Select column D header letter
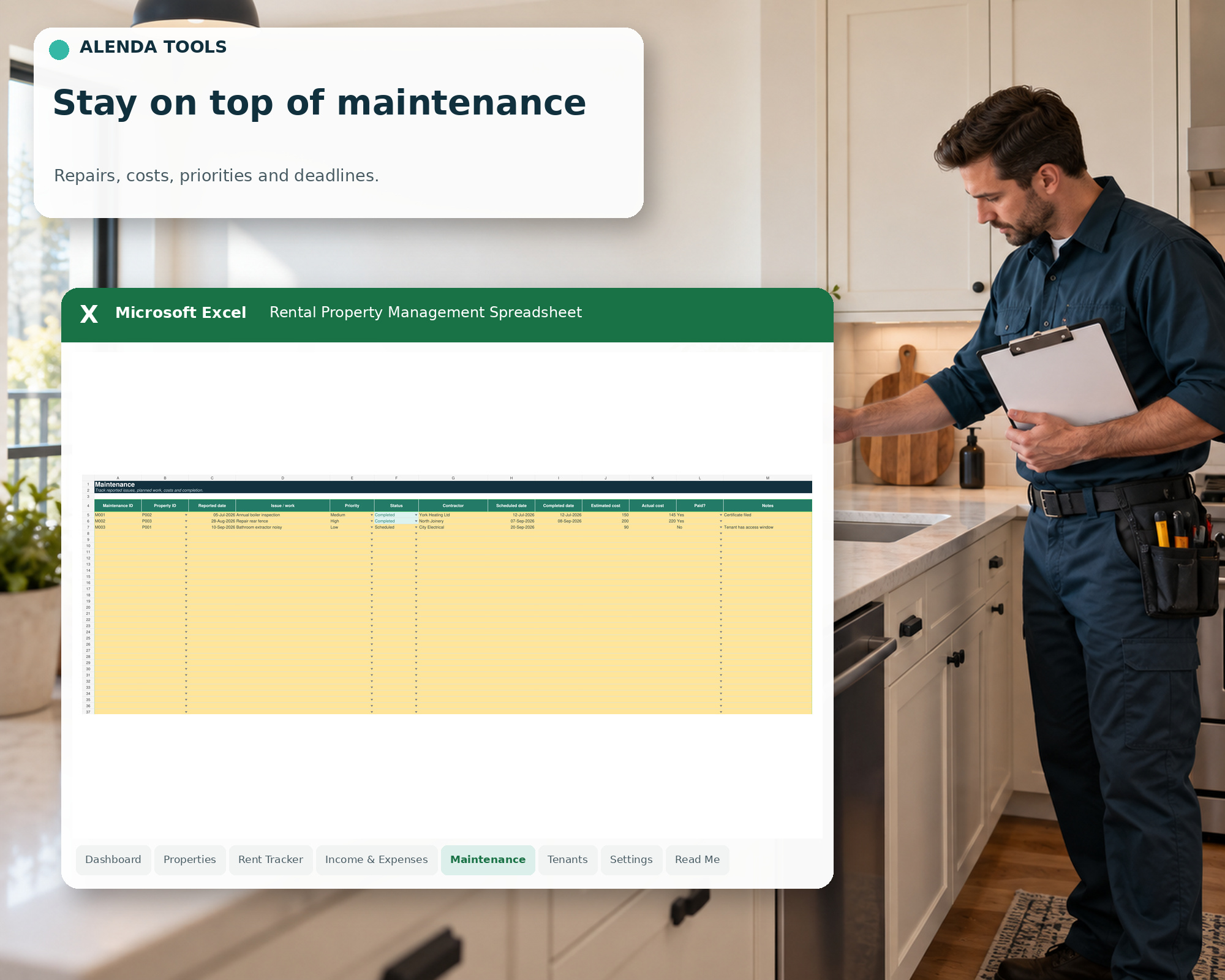The width and height of the screenshot is (1225, 980). pos(282,478)
